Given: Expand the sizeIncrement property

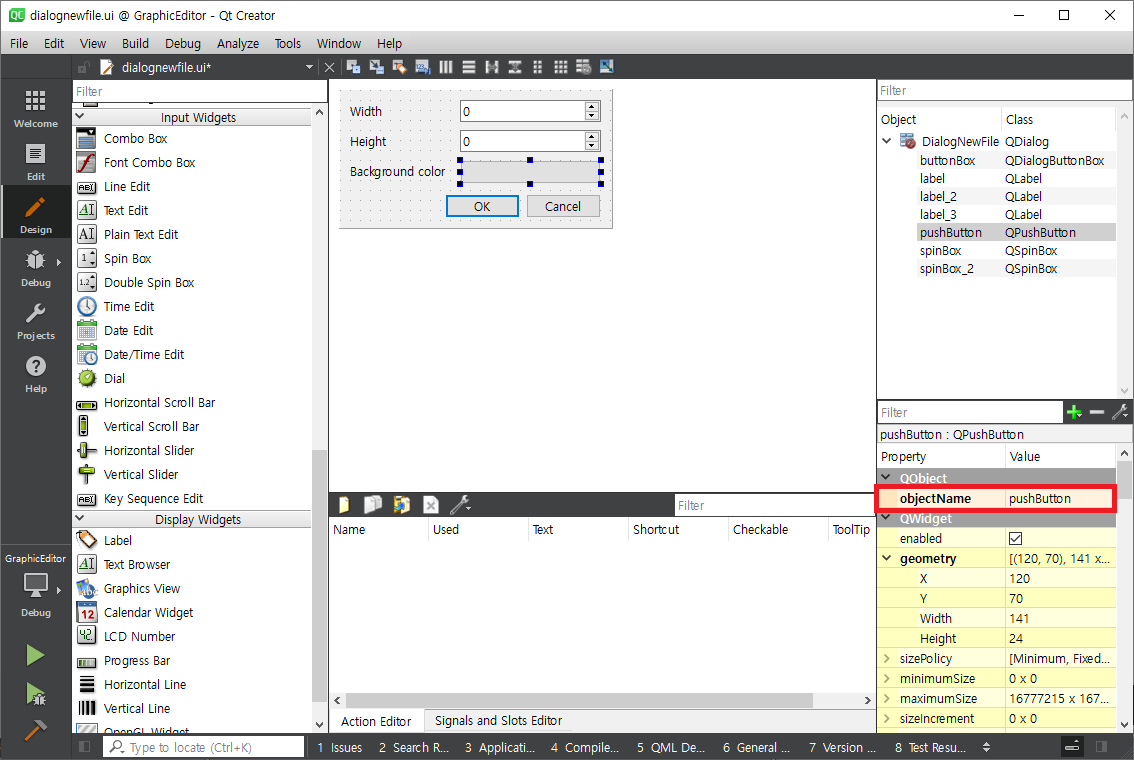Looking at the screenshot, I should click(x=887, y=718).
